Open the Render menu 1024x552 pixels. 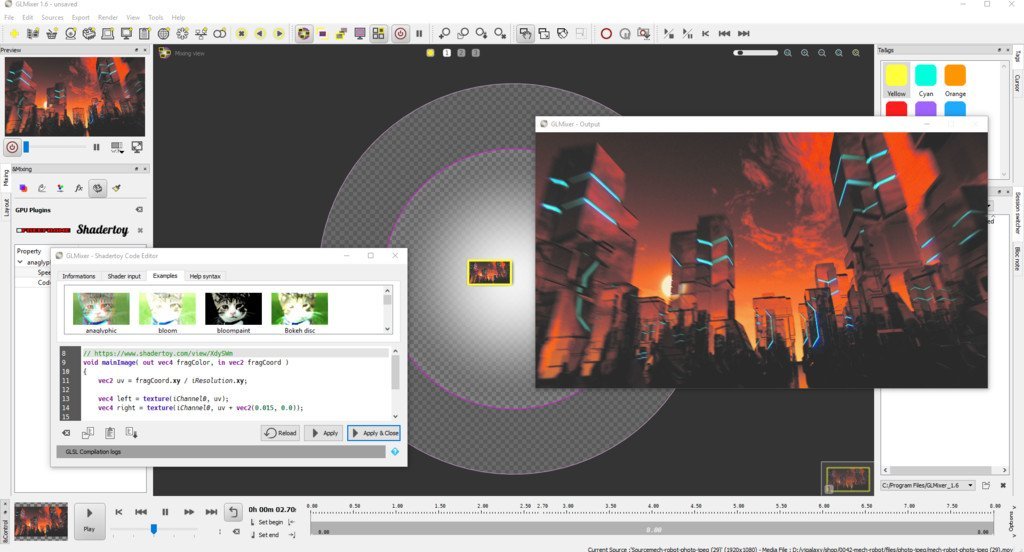pyautogui.click(x=108, y=18)
